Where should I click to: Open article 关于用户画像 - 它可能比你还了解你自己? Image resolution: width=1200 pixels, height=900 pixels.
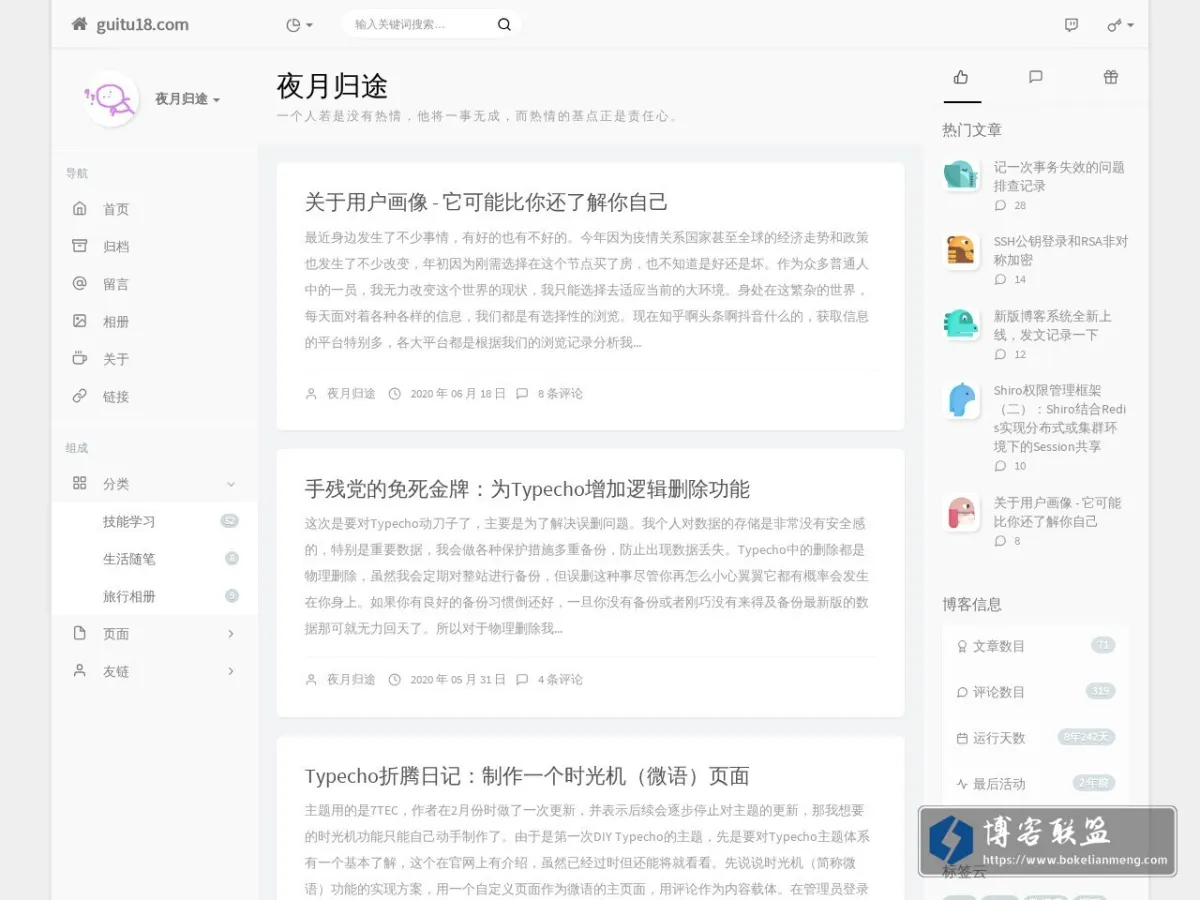click(x=486, y=202)
